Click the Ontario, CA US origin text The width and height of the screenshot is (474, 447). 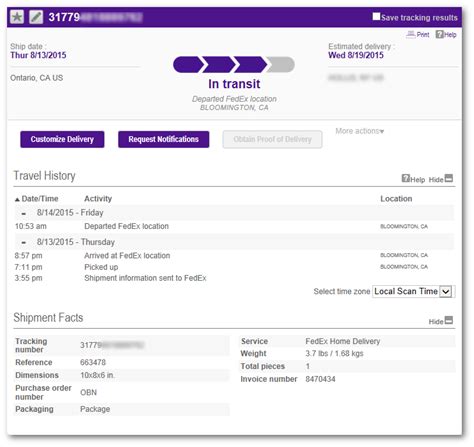(36, 78)
